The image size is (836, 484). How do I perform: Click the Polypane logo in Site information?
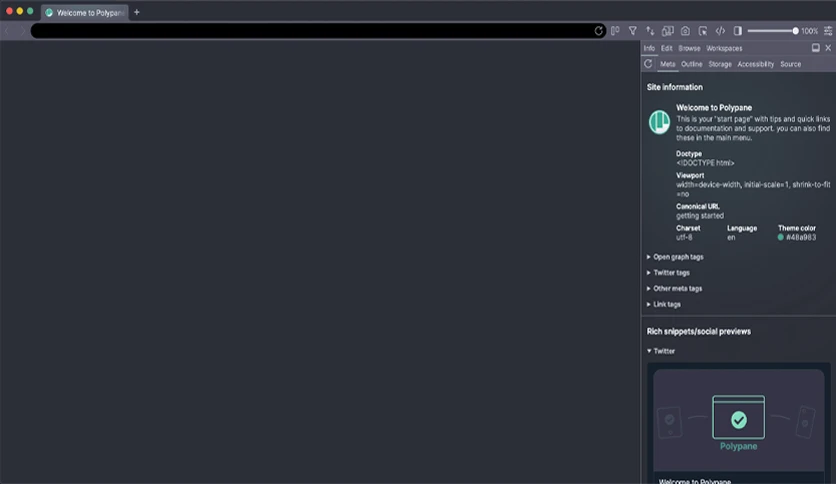click(660, 122)
